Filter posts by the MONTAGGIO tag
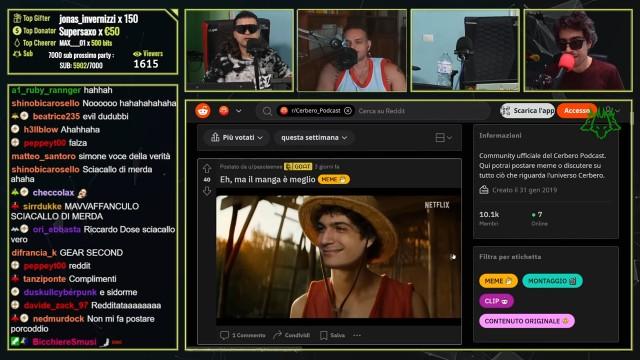 pos(552,281)
